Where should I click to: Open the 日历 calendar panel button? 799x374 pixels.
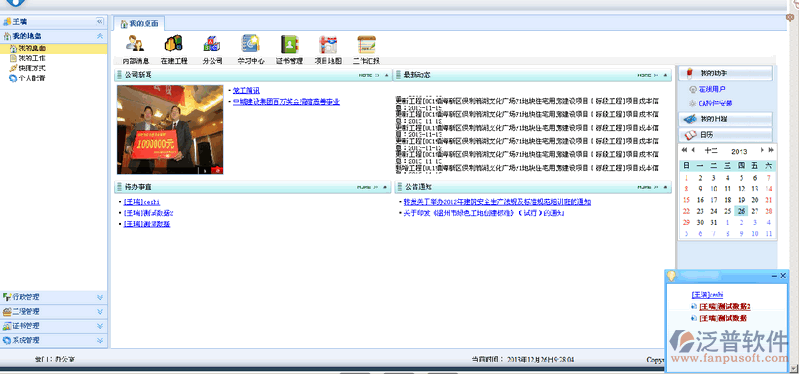tap(726, 135)
